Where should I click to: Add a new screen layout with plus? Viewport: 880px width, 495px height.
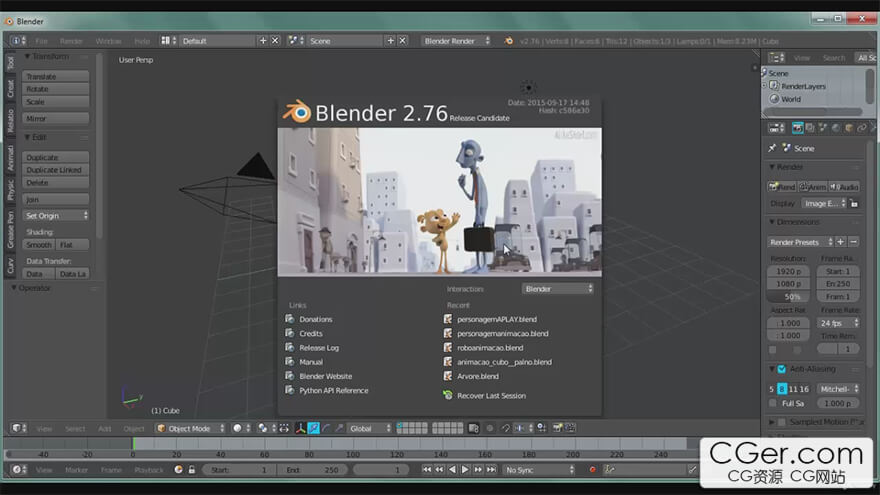(x=263, y=40)
